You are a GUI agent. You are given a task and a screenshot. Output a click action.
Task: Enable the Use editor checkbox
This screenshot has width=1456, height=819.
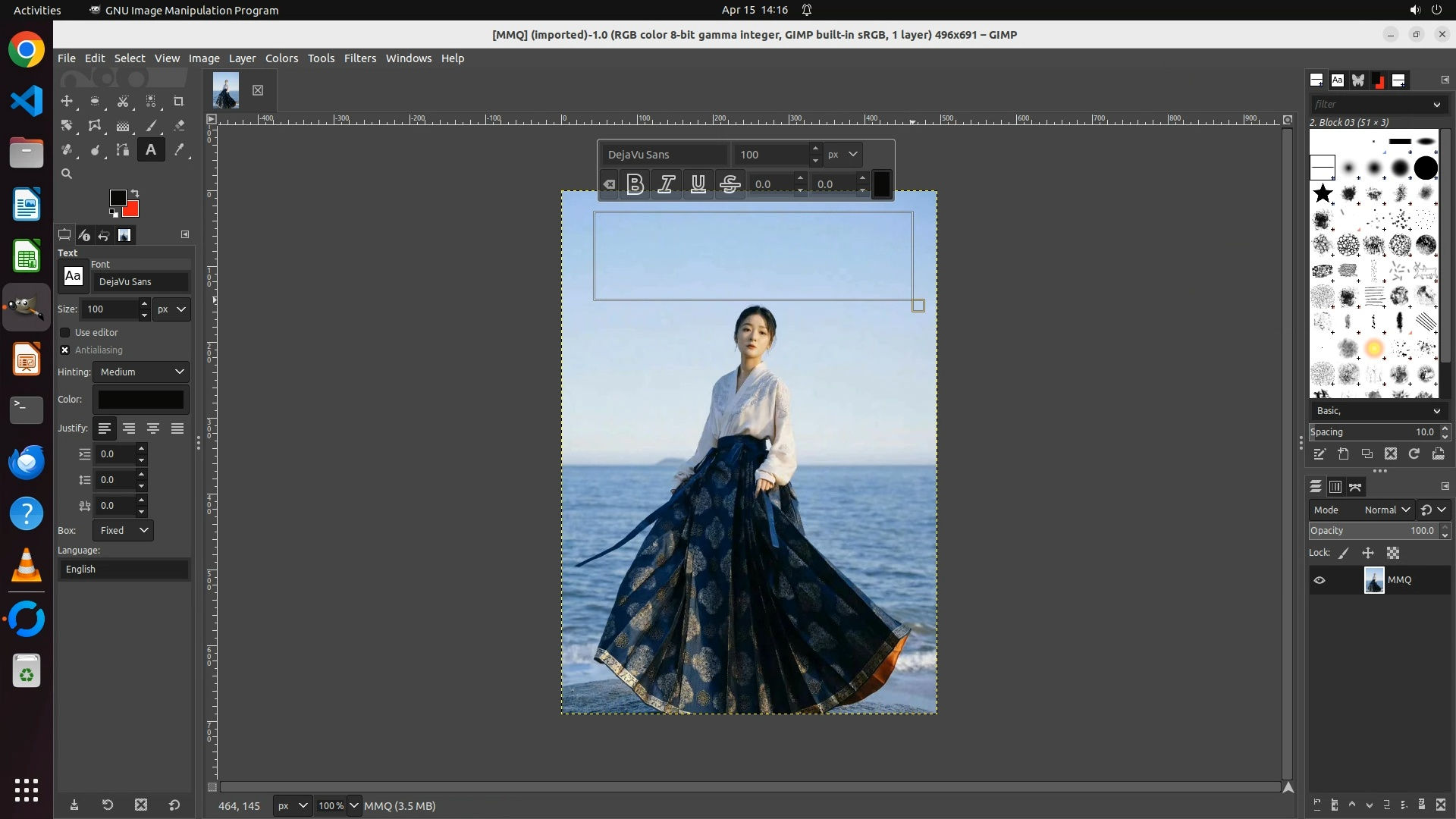click(65, 333)
